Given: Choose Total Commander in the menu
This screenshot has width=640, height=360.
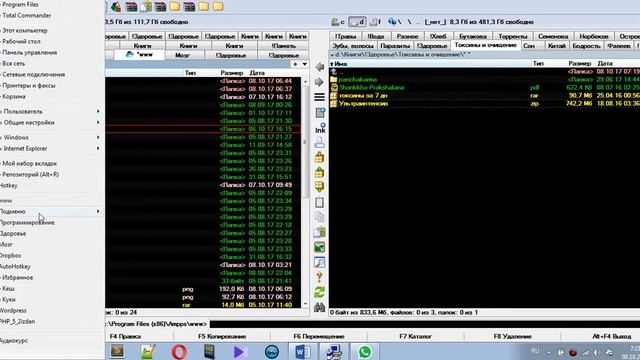Looking at the screenshot, I should (x=27, y=16).
